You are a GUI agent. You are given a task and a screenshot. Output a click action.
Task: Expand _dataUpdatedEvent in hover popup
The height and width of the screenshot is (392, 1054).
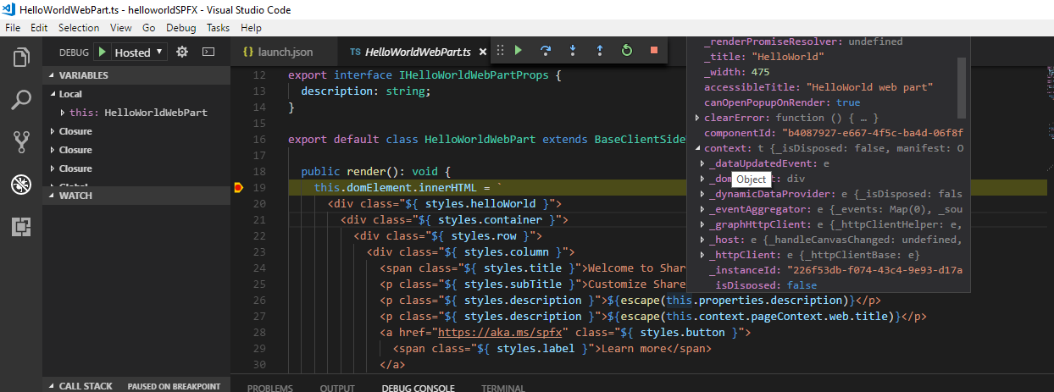pos(702,163)
